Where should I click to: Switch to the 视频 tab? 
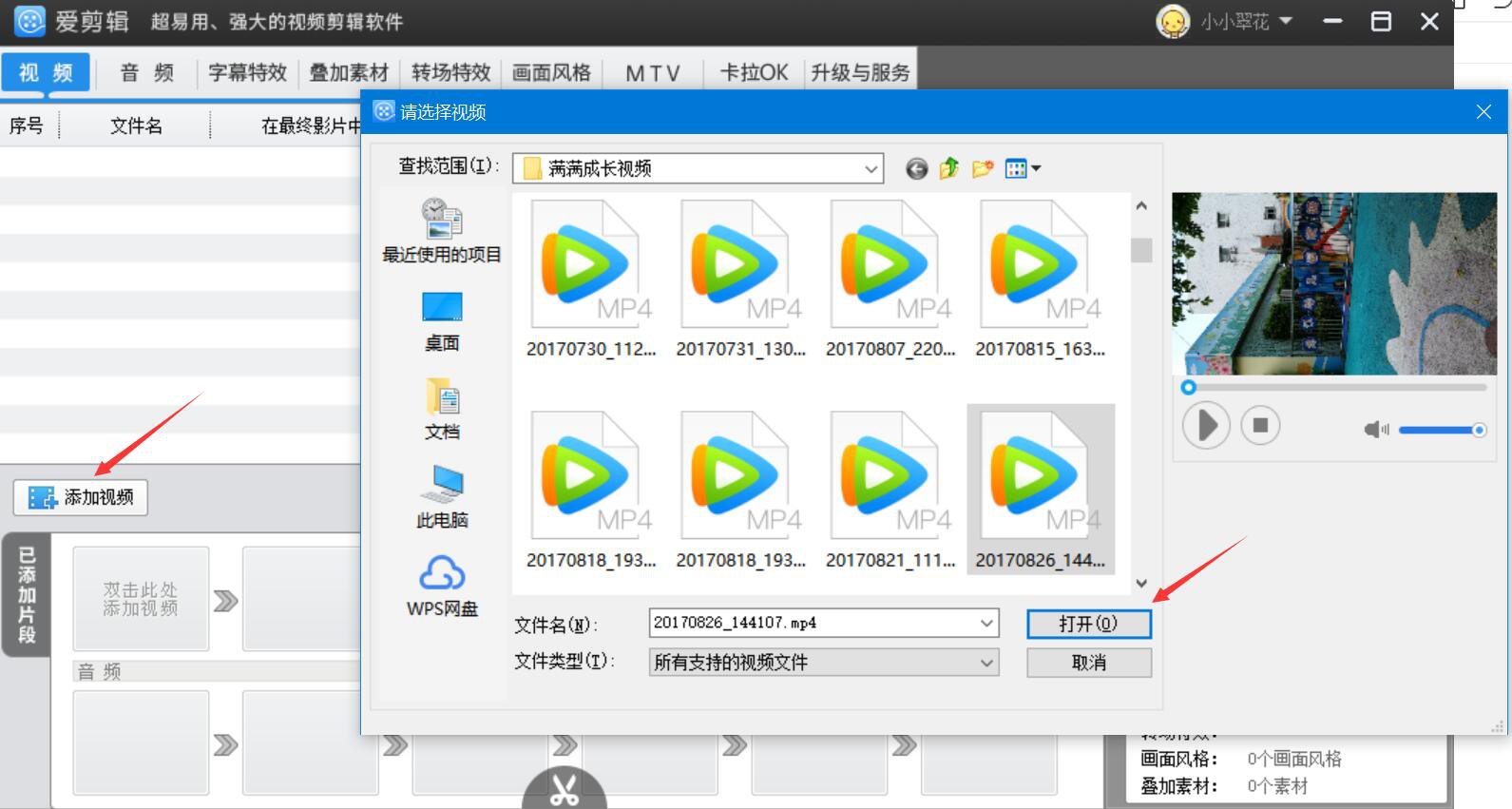pos(46,72)
